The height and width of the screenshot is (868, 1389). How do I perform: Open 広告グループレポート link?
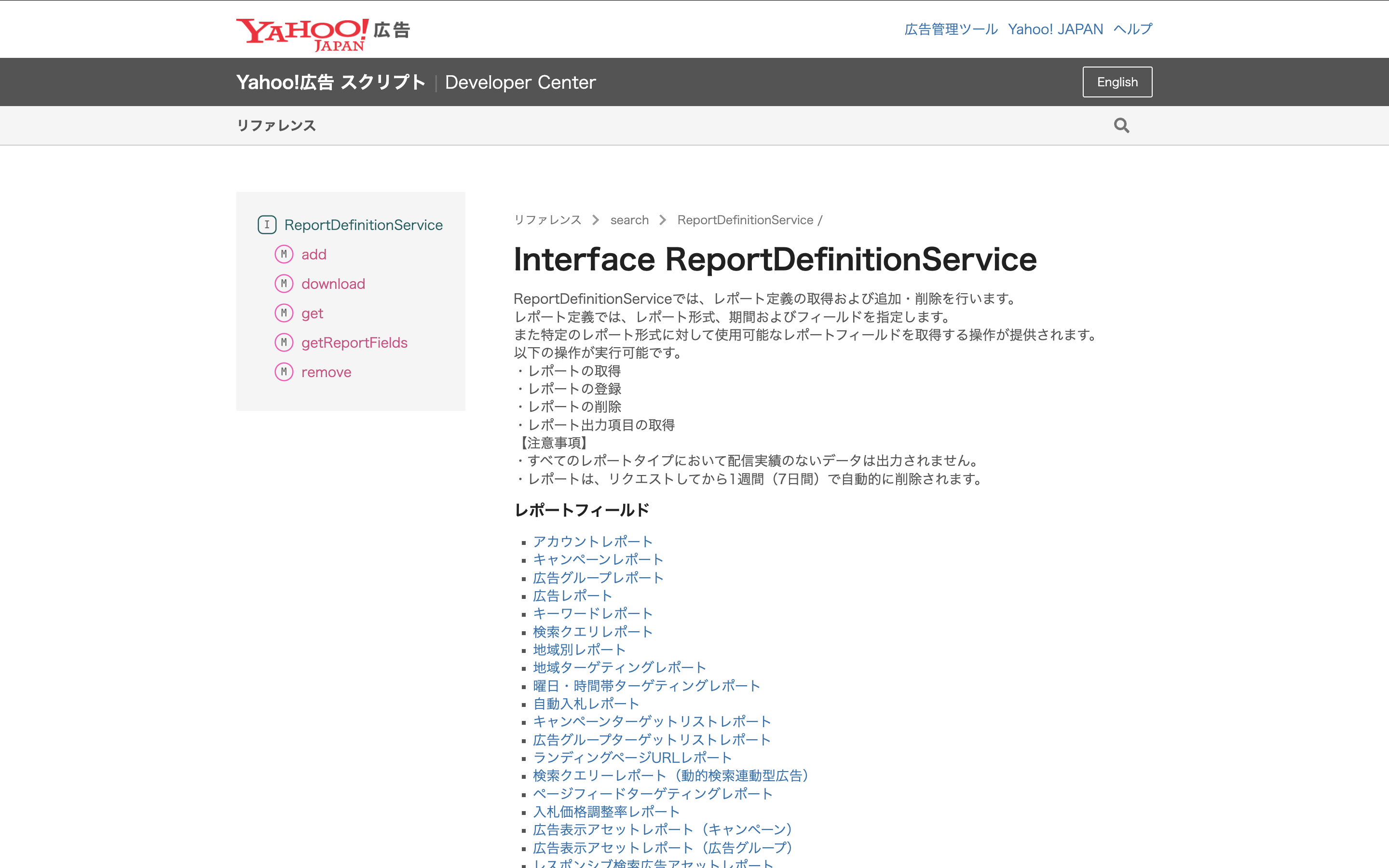tap(598, 578)
